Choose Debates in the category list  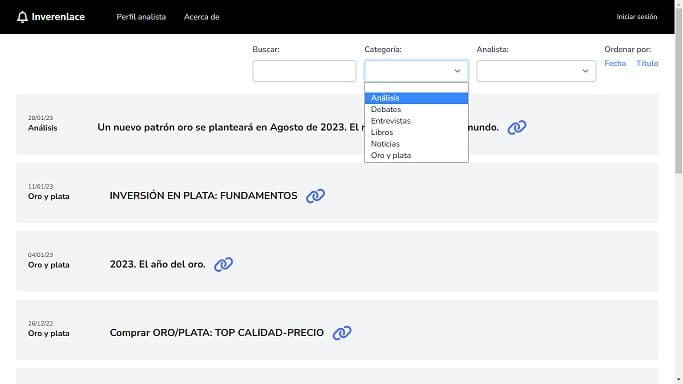pyautogui.click(x=416, y=109)
